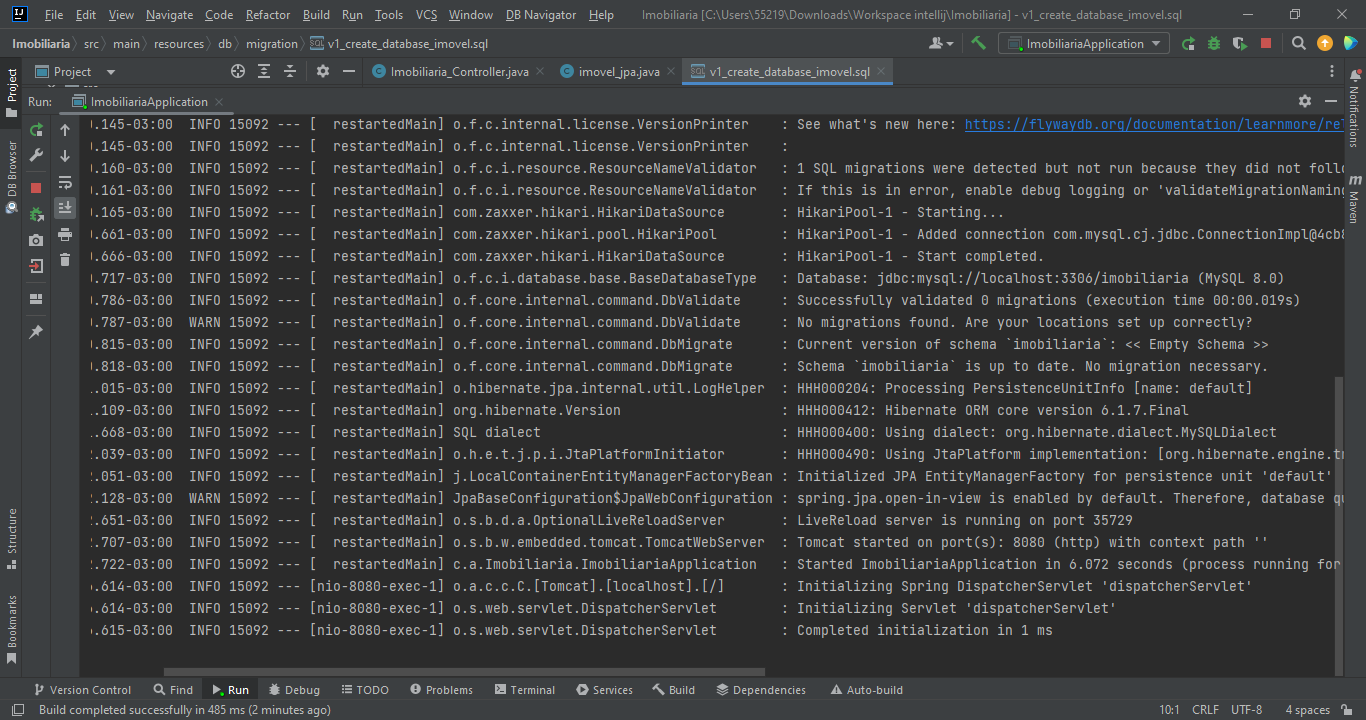Open TODO tool window

[365, 690]
